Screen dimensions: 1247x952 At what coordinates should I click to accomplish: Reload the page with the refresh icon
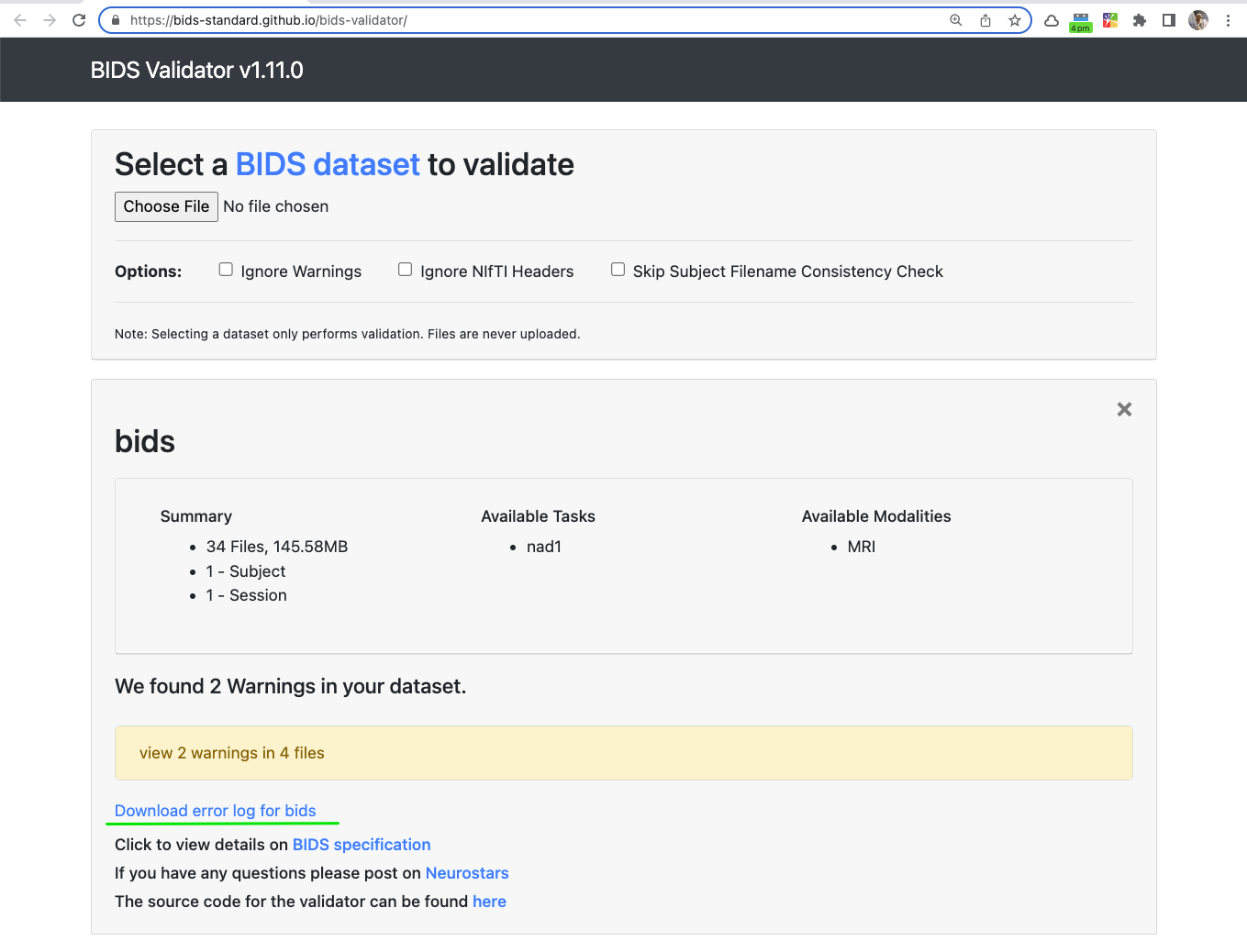(x=79, y=20)
